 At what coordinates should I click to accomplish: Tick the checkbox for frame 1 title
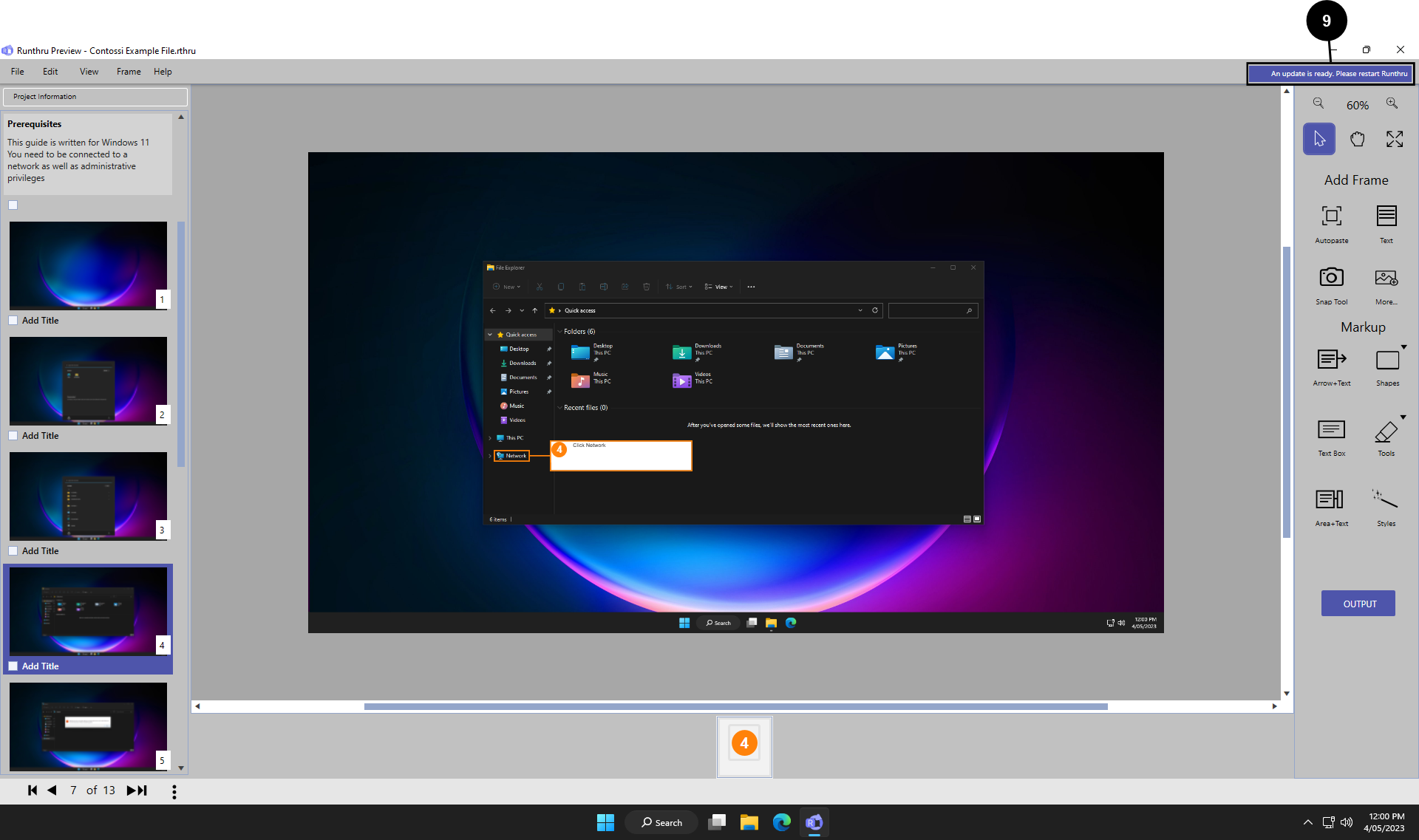pyautogui.click(x=13, y=321)
